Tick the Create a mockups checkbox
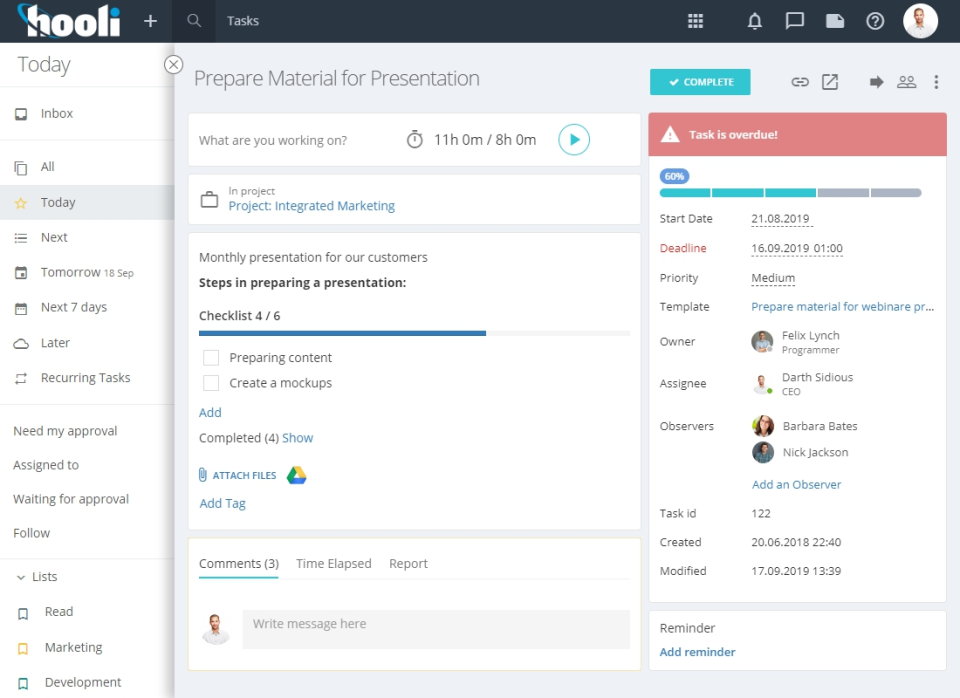Image resolution: width=960 pixels, height=698 pixels. click(x=211, y=383)
